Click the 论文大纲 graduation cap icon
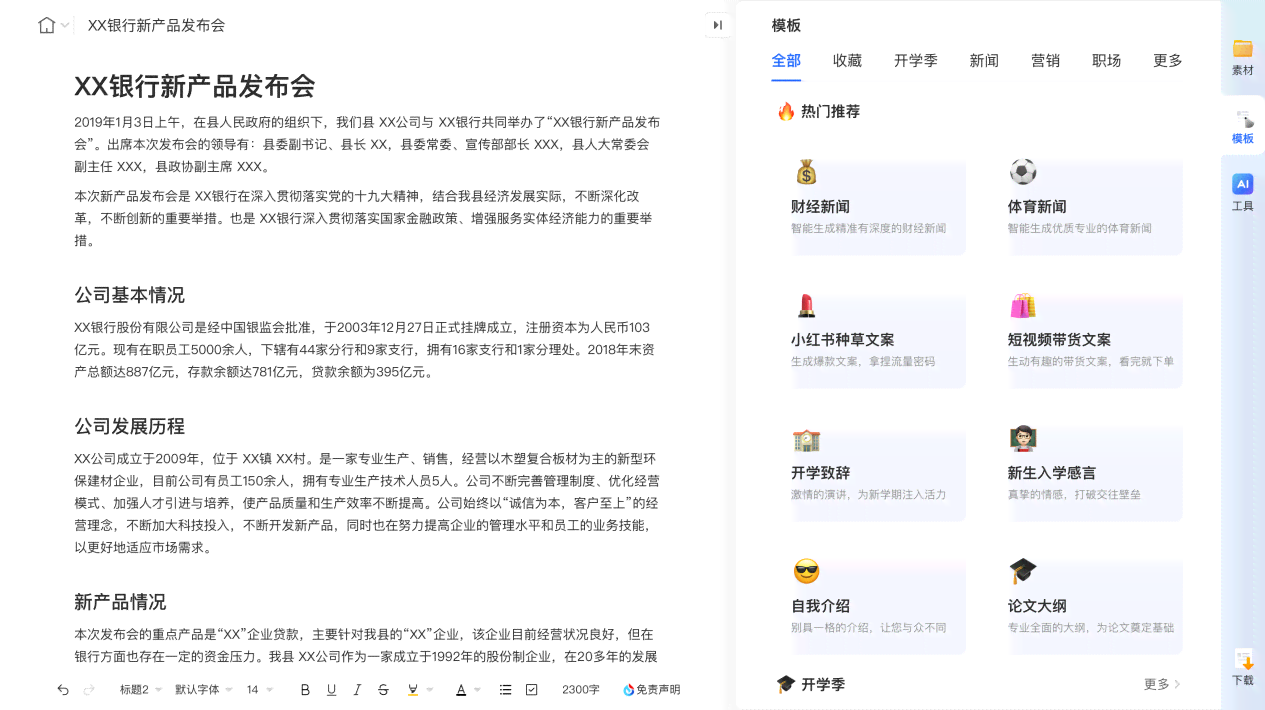The image size is (1265, 710). pos(1023,571)
